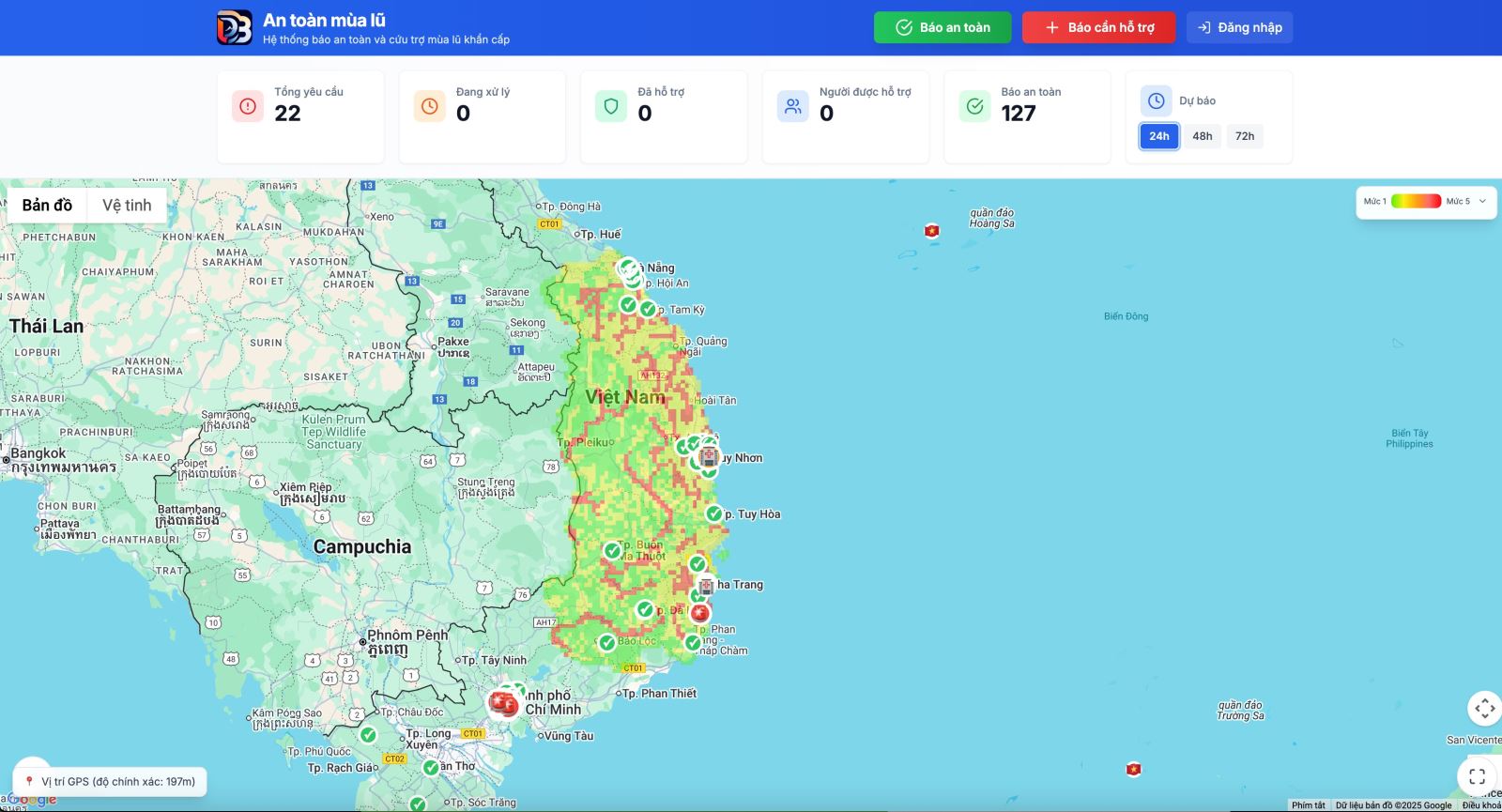Click the An toàn mùa lũ logo

(235, 27)
